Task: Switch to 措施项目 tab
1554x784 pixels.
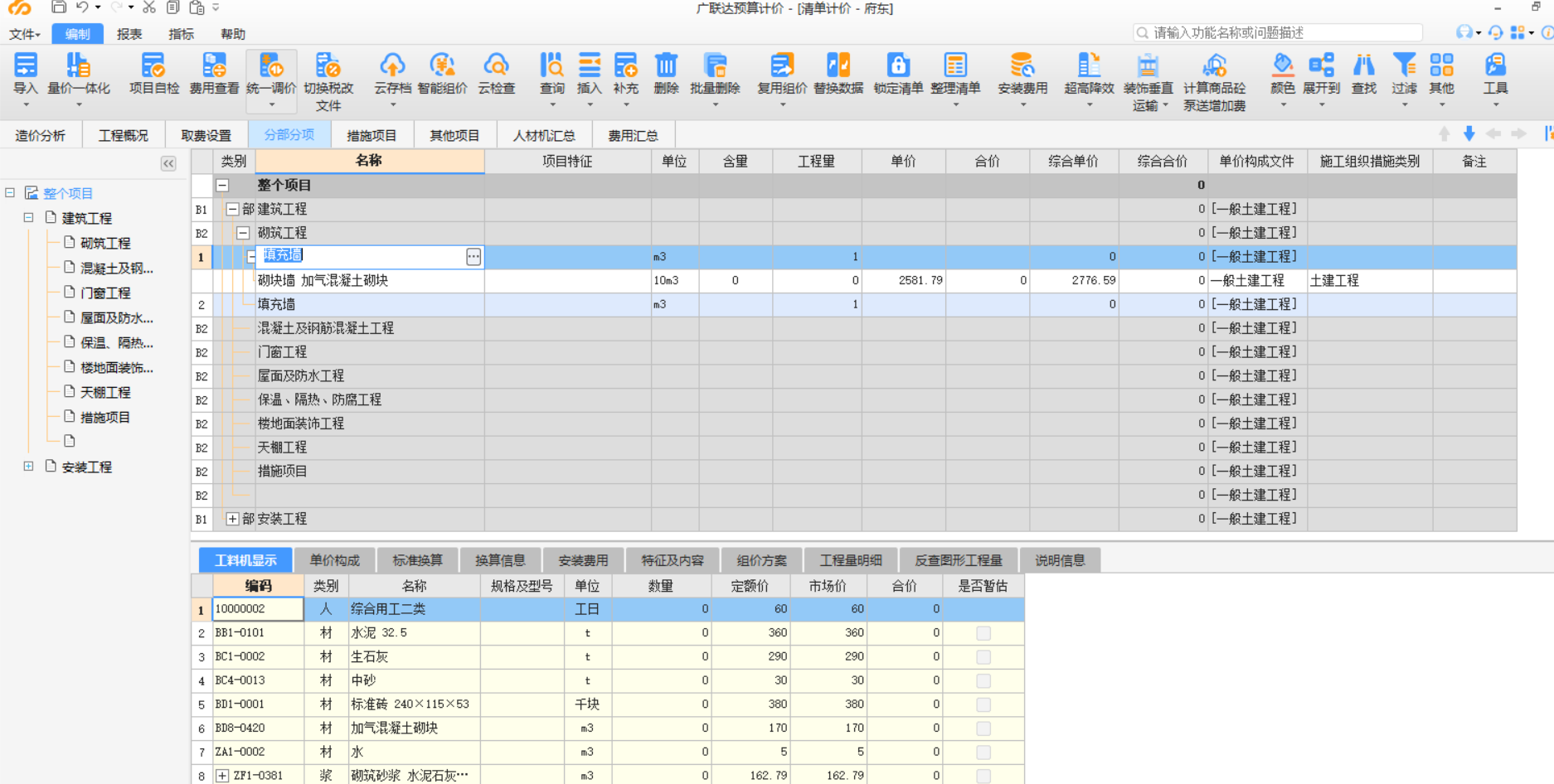Action: 372,135
